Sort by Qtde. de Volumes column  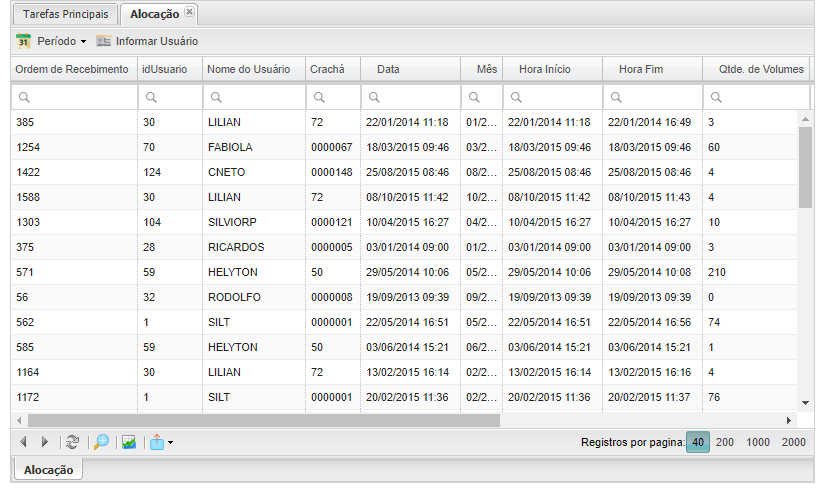coord(756,69)
